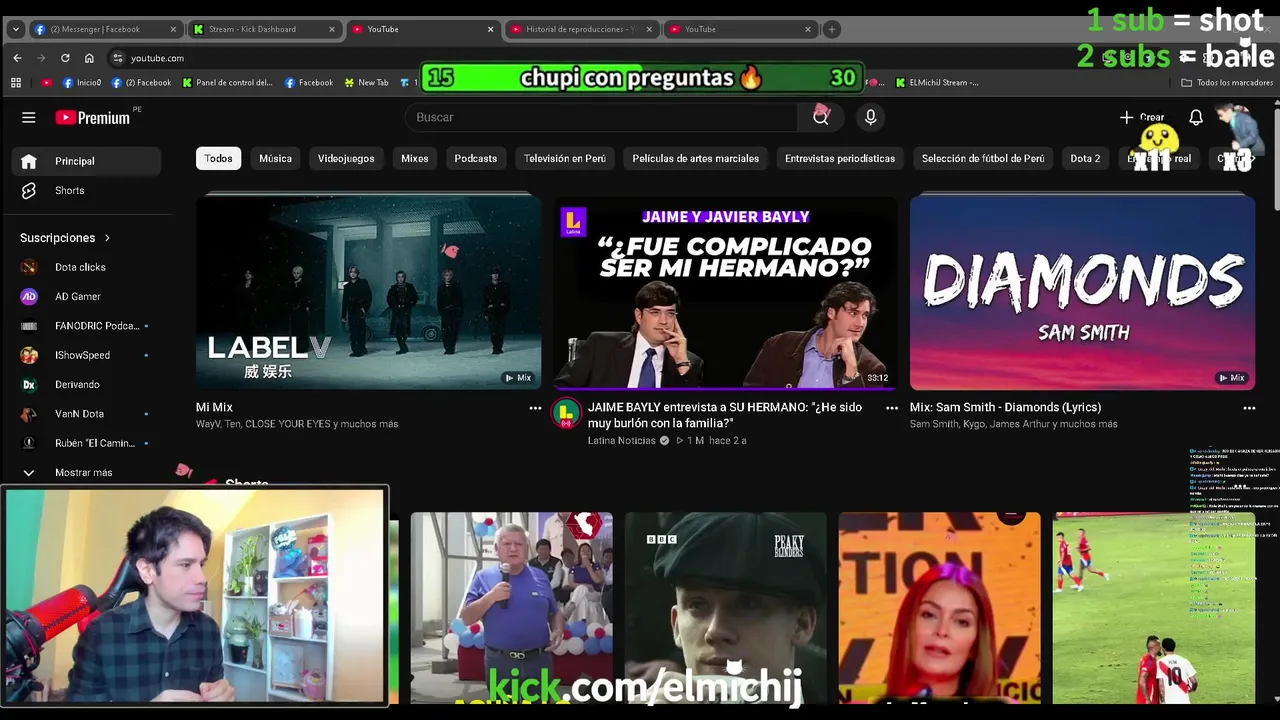
Task: Open FANODRIC Podcast subscription
Action: click(x=87, y=326)
